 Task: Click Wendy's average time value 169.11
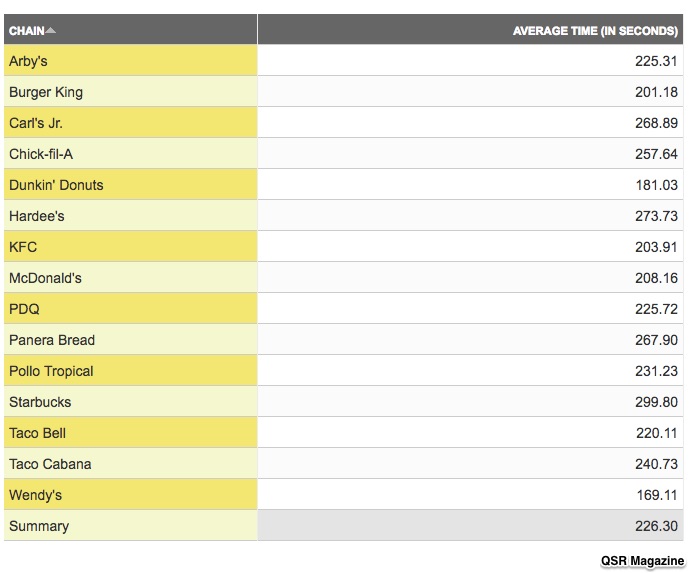click(x=657, y=495)
